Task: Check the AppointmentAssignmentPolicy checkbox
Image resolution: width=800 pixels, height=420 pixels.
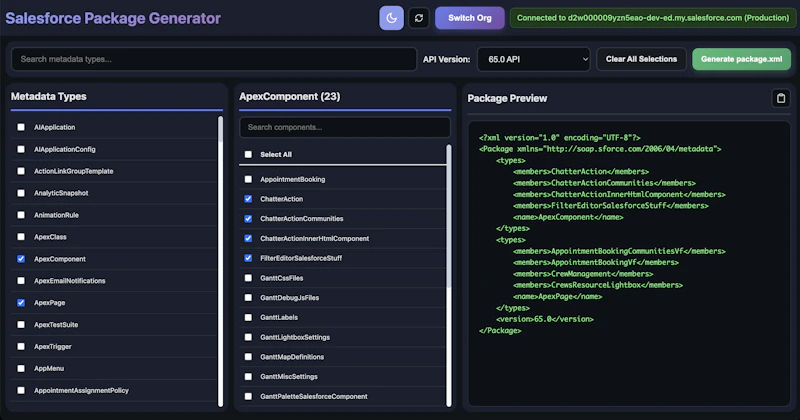Action: point(21,390)
